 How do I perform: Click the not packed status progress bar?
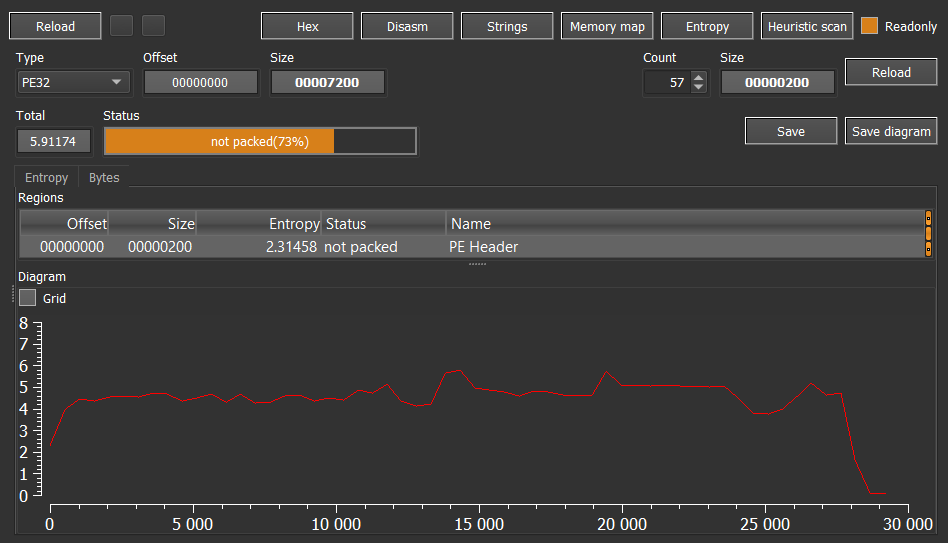point(260,142)
